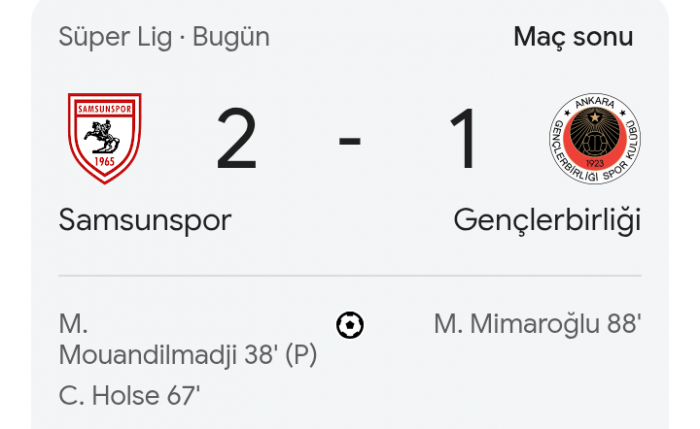Click the Gençlerbirliği club crest
Image resolution: width=700 pixels, height=429 pixels.
595,138
